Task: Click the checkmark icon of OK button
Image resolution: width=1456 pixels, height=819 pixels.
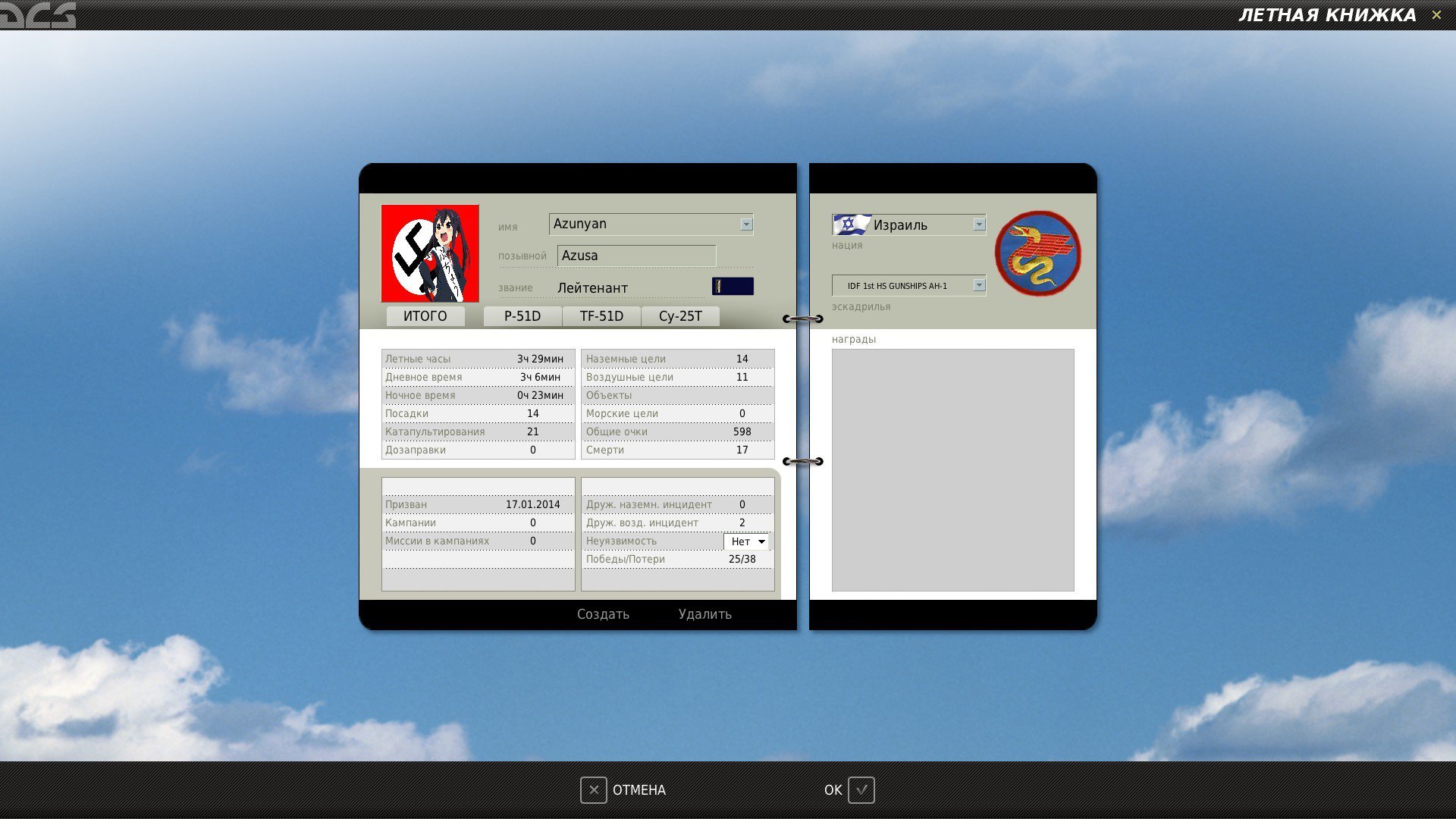Action: [861, 790]
